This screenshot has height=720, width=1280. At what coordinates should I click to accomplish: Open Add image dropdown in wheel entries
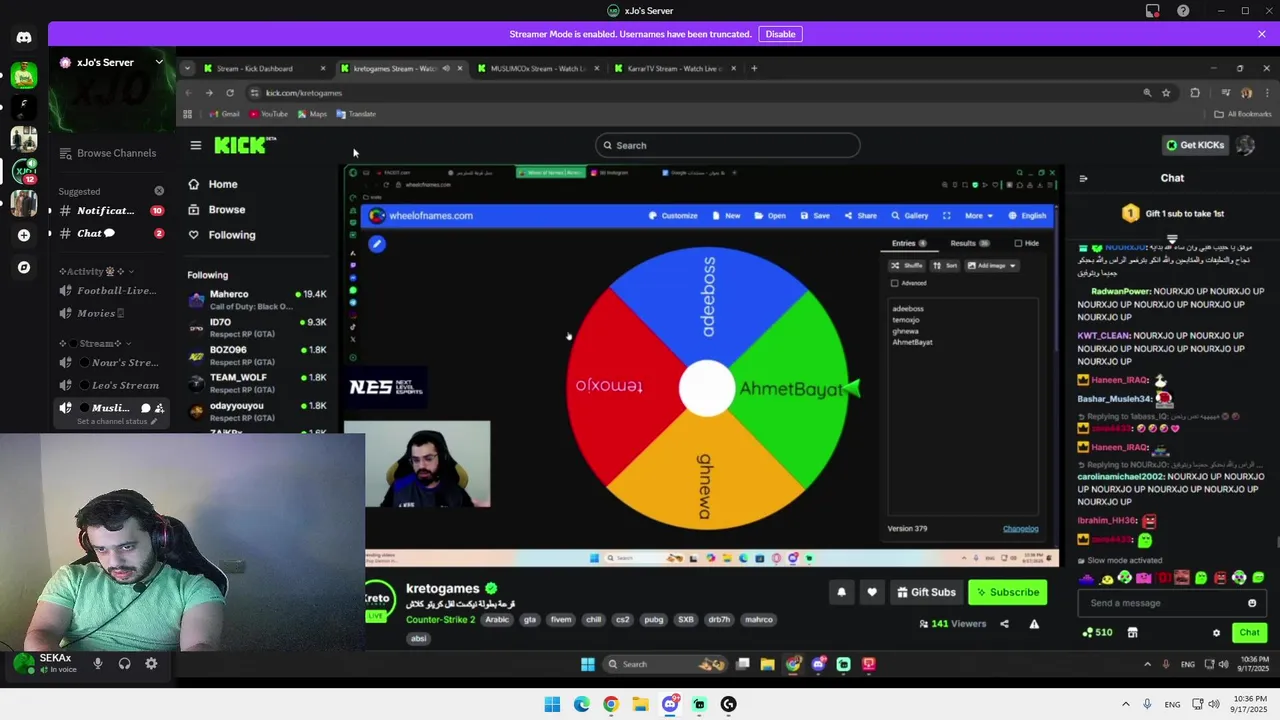tap(992, 266)
